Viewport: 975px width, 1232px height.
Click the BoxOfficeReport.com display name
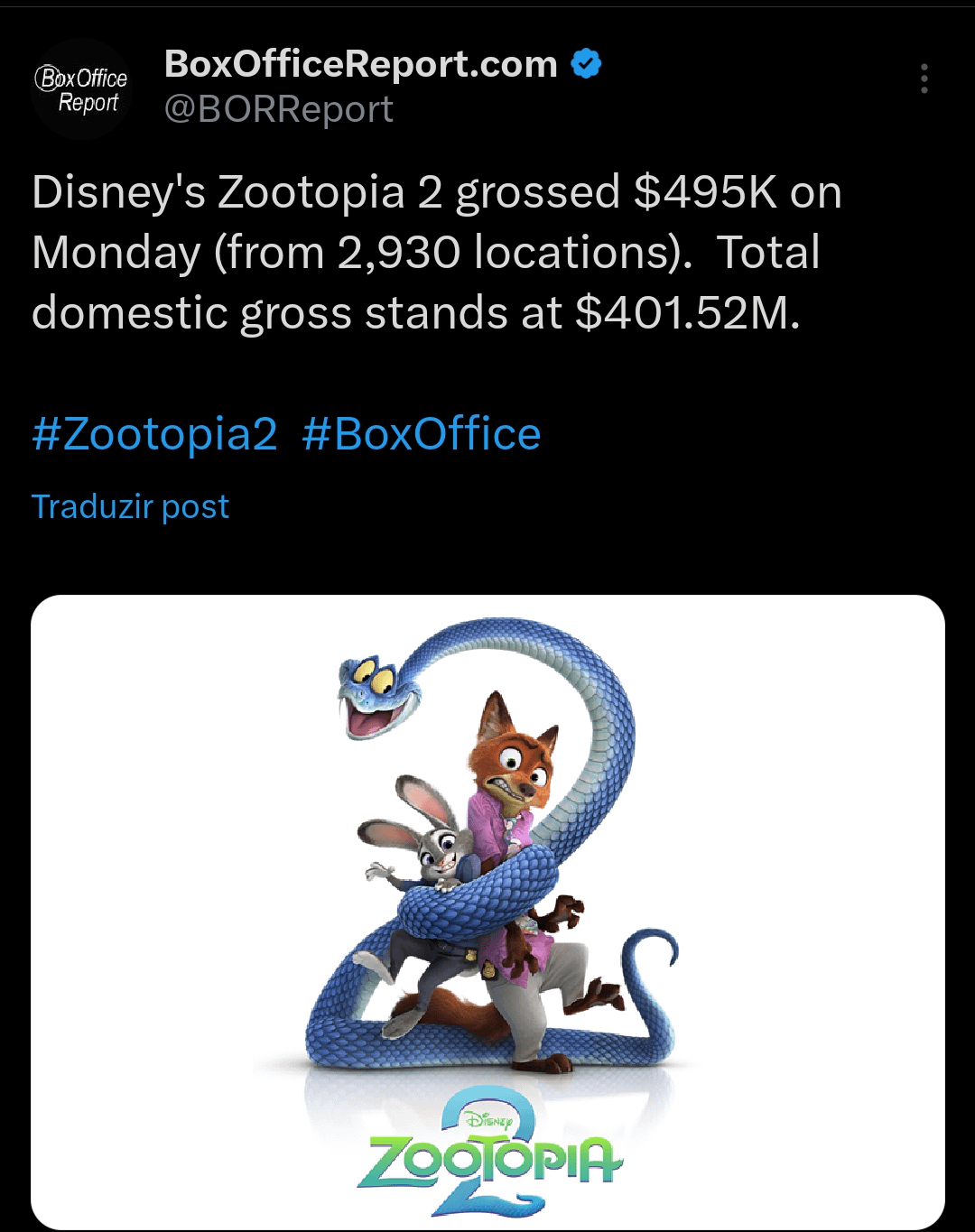361,64
